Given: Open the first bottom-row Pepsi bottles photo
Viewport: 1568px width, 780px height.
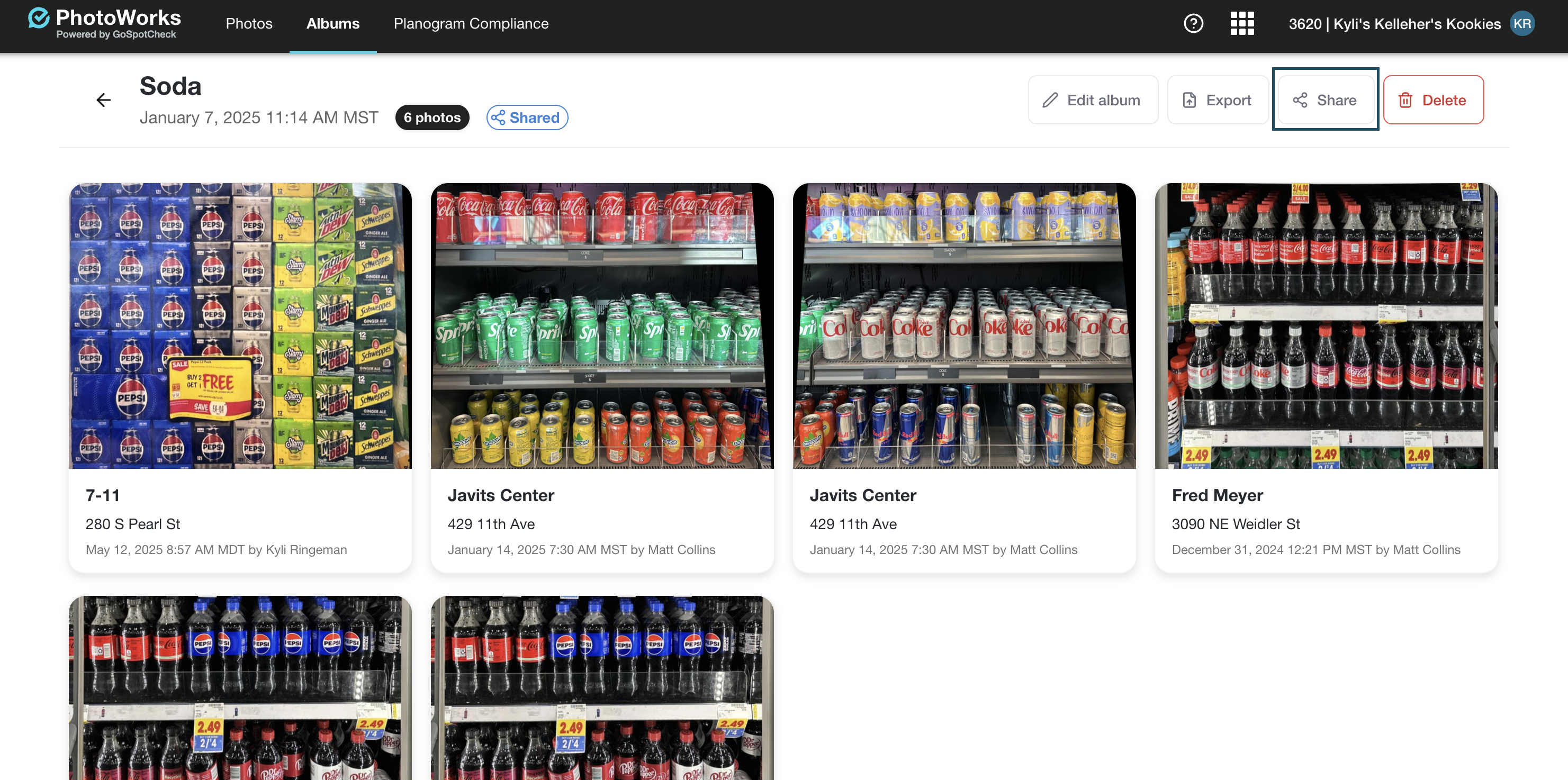Looking at the screenshot, I should 240,687.
